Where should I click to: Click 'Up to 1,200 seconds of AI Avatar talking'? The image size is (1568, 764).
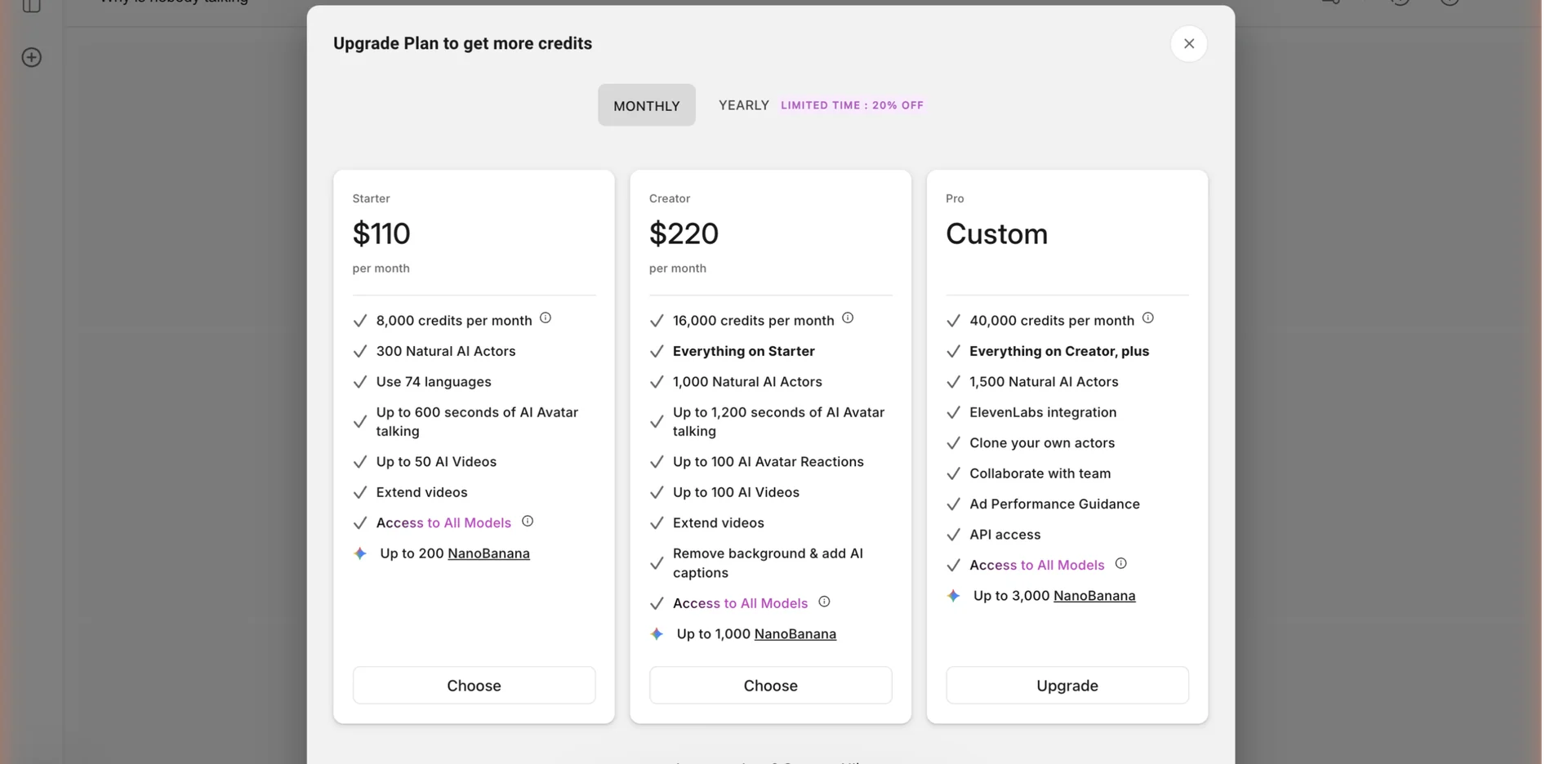coord(778,422)
